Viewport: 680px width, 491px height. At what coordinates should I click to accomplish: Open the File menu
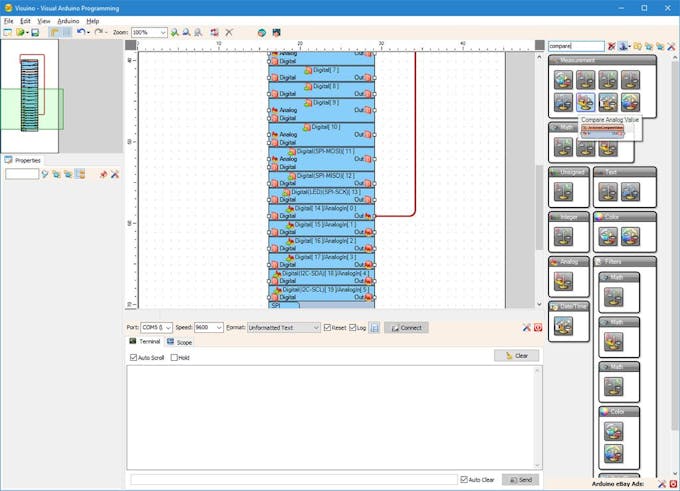[x=8, y=21]
